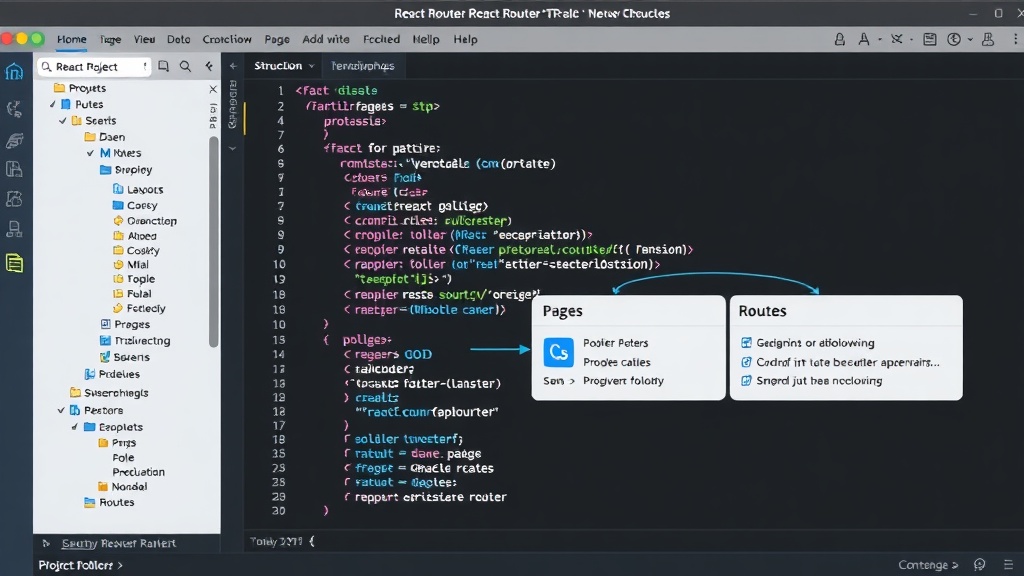1024x576 pixels.
Task: Click the blue Cs icon in Pages card
Action: (x=558, y=353)
